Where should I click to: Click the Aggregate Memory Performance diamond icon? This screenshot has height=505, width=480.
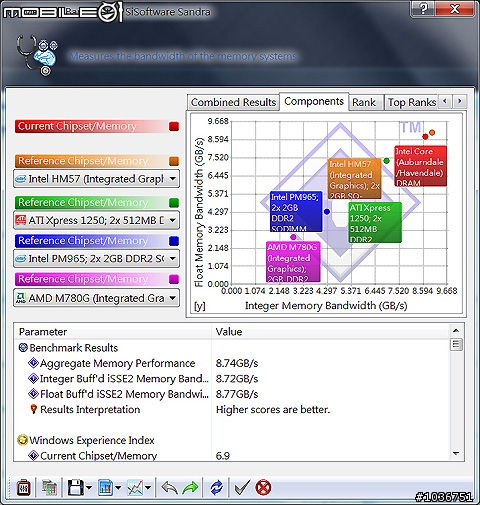point(33,363)
